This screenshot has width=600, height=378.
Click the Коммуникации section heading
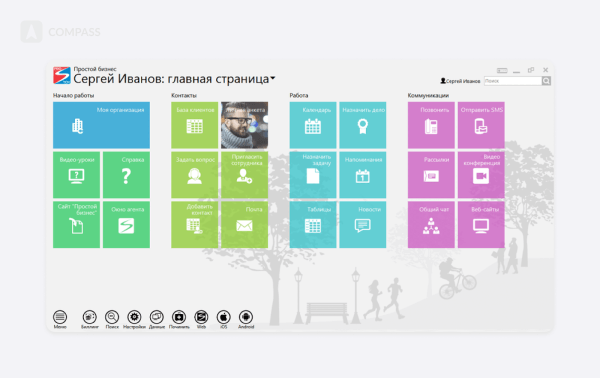pos(428,95)
